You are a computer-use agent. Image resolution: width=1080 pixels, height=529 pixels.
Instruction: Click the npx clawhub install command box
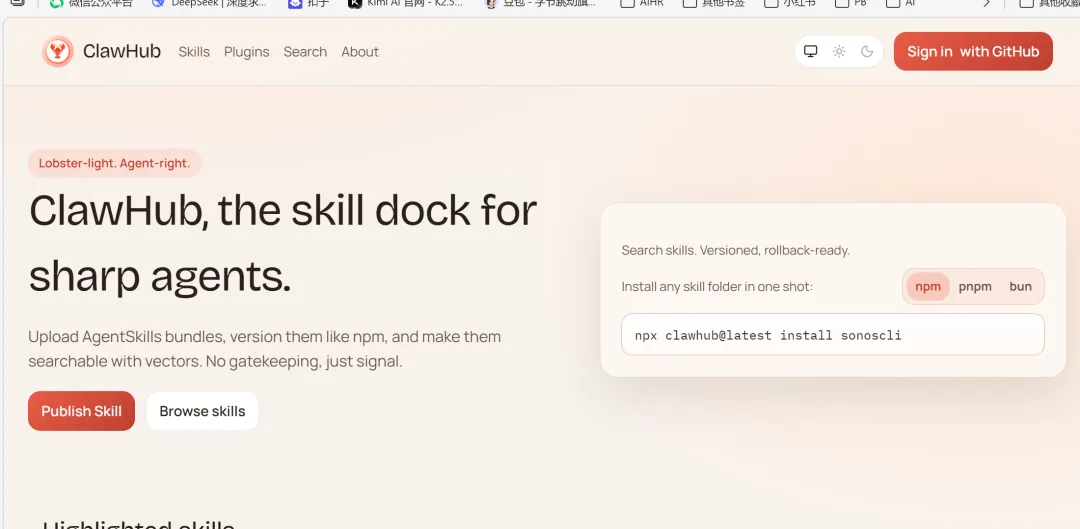coord(833,335)
